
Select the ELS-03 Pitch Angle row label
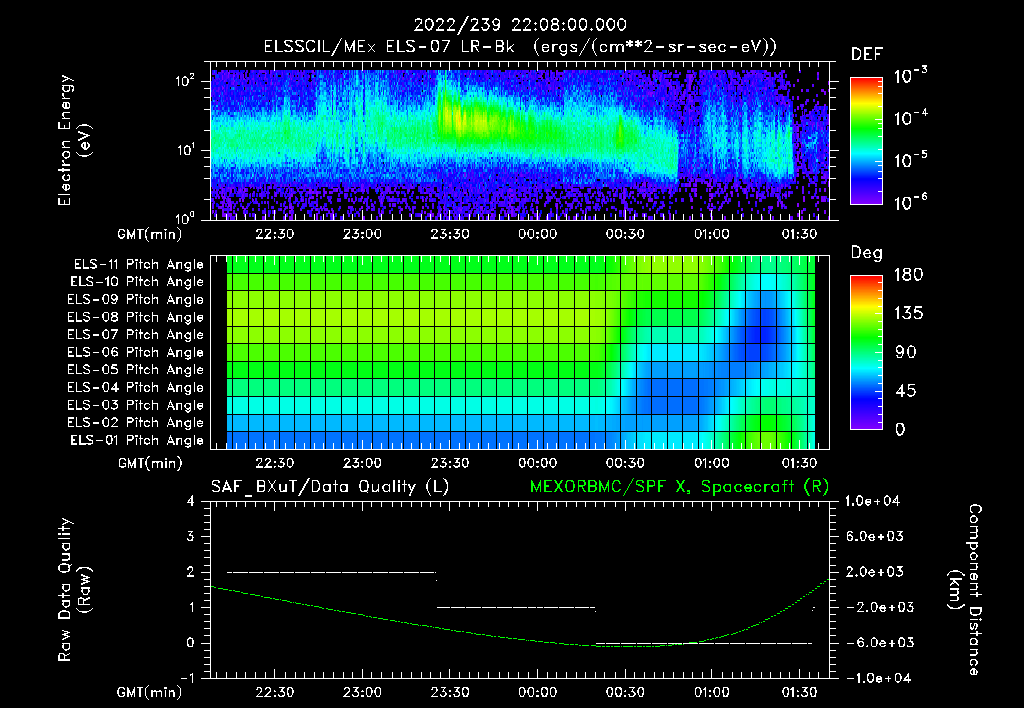136,405
